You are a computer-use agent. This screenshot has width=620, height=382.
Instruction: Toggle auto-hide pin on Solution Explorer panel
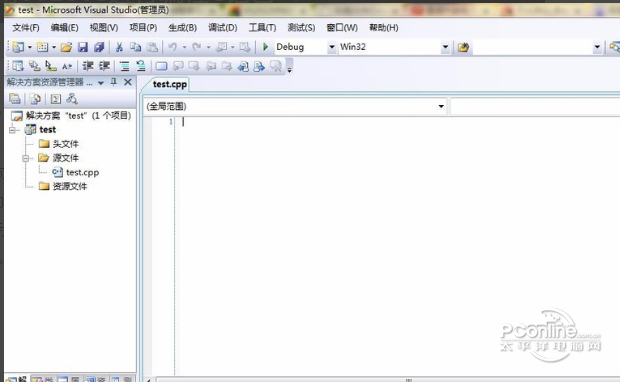(x=114, y=82)
